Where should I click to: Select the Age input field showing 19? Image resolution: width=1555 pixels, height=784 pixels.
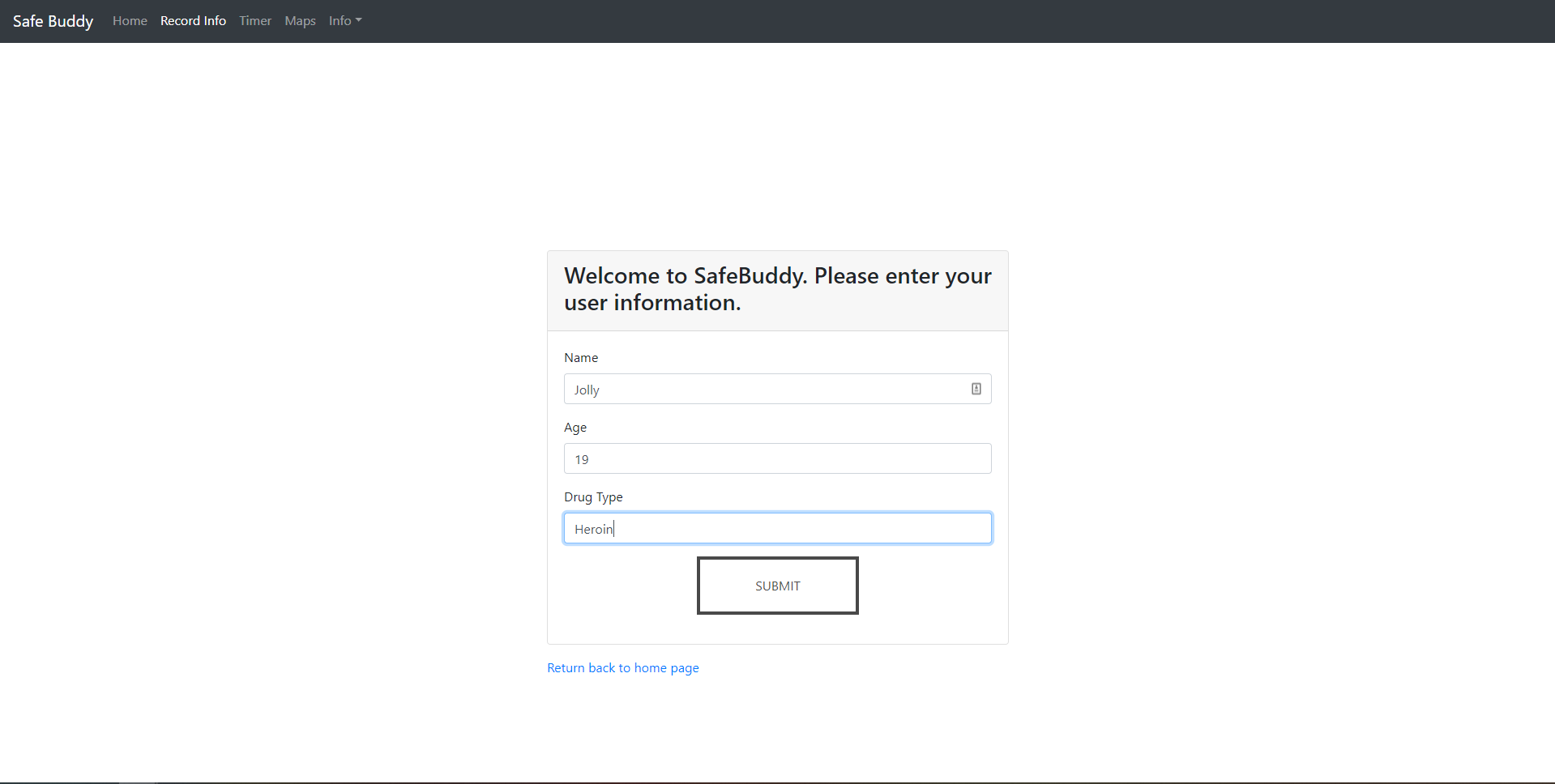coord(778,458)
